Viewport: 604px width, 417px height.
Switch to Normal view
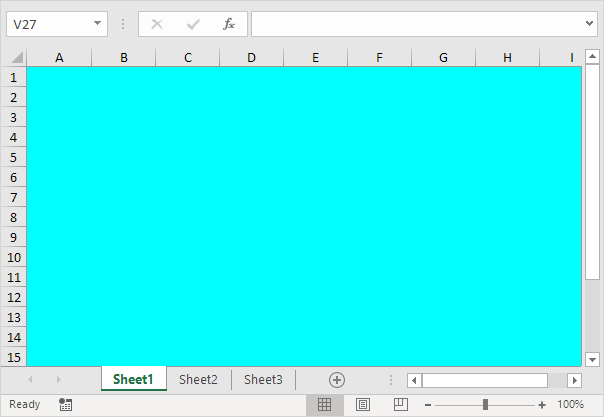click(x=325, y=405)
